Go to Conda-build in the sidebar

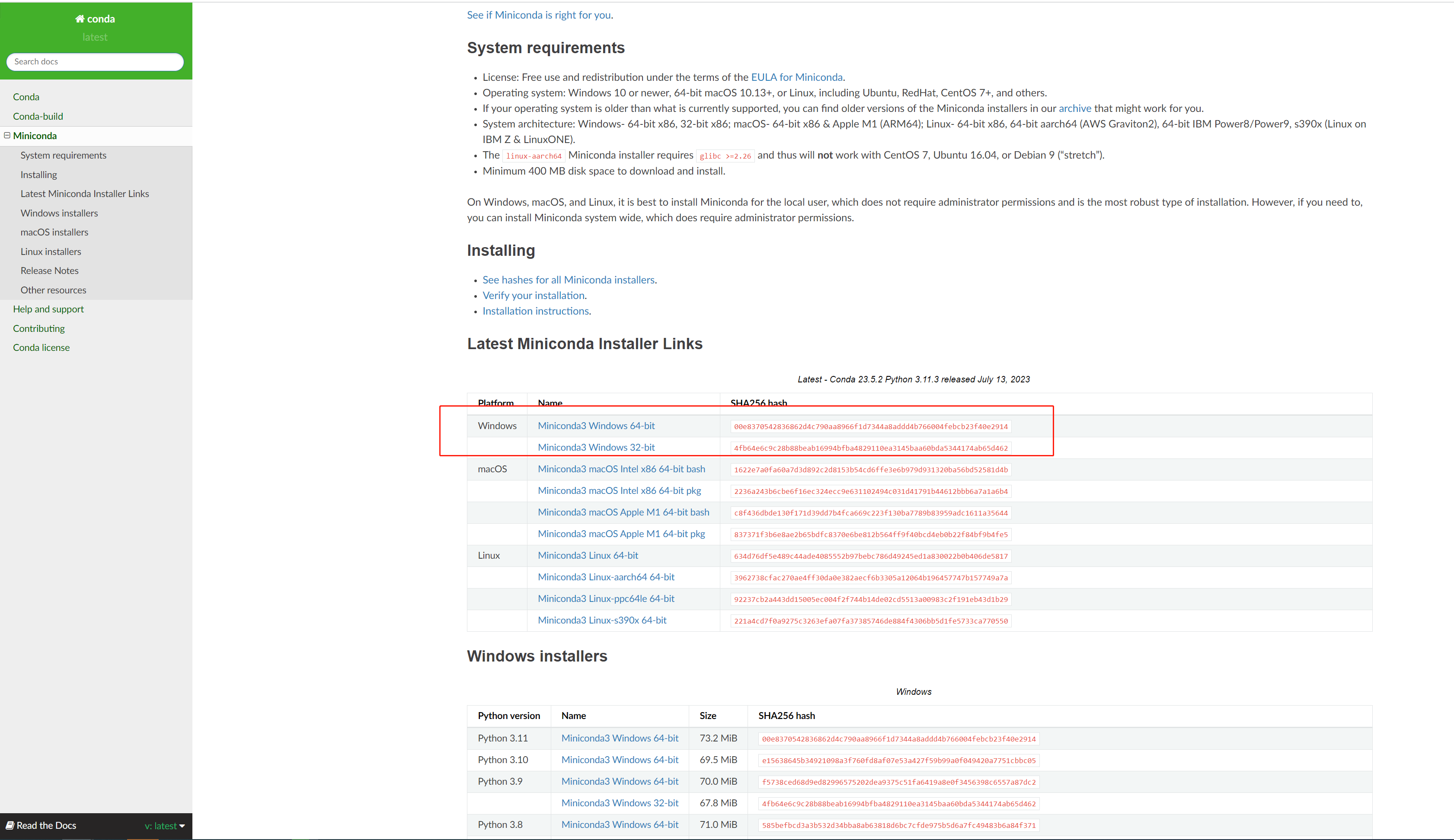tap(38, 117)
